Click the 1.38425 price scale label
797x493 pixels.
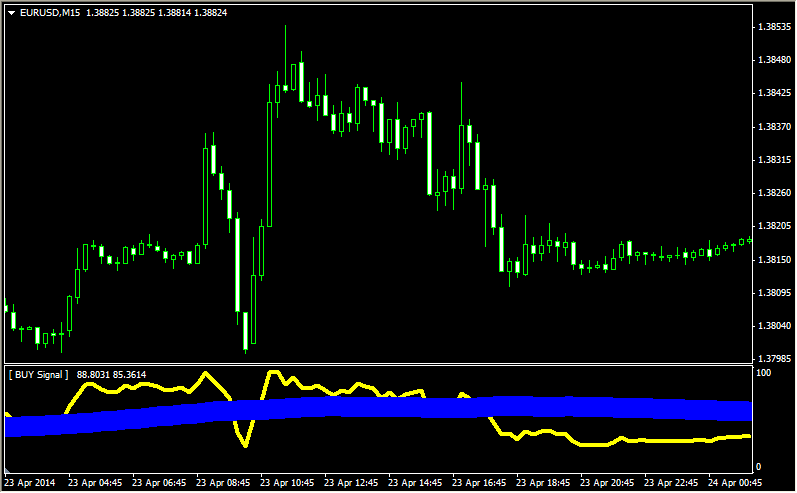(775, 93)
